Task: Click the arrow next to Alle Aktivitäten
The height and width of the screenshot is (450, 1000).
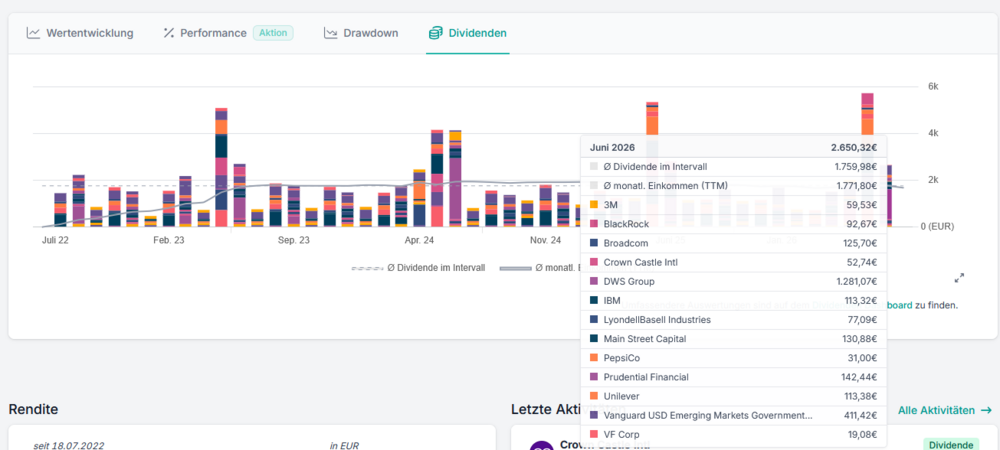Action: click(x=986, y=410)
